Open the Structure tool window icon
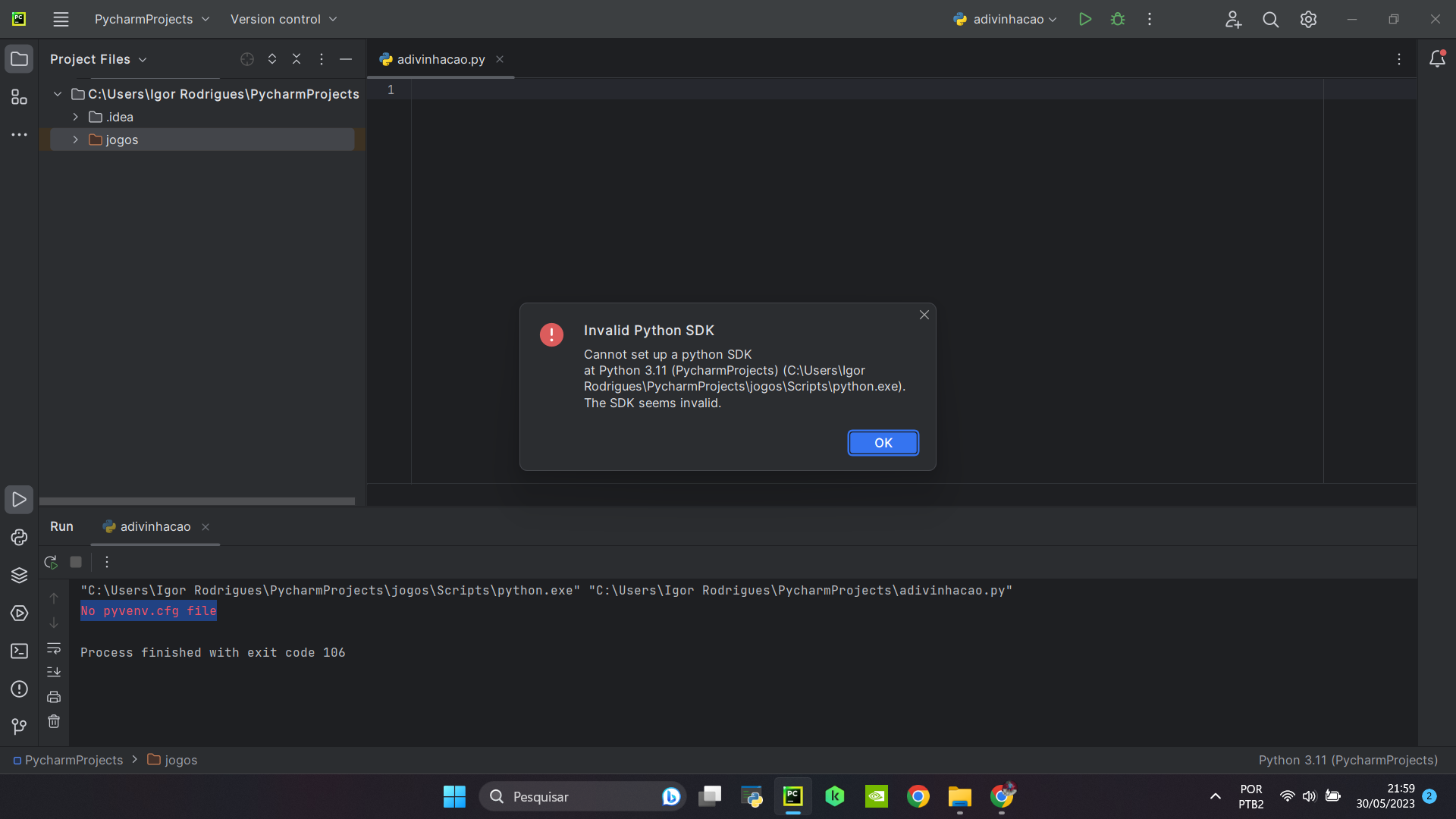 click(x=19, y=97)
